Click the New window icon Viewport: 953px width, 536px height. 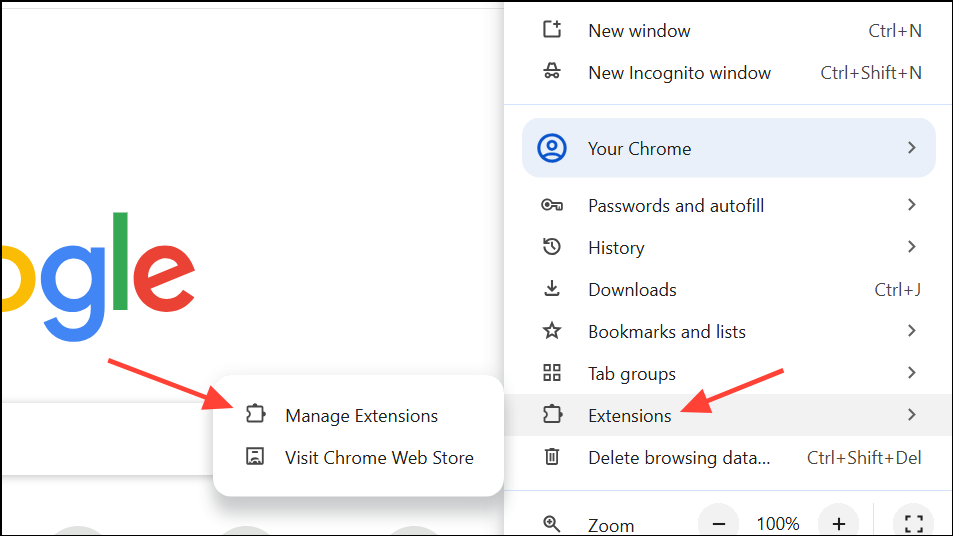[552, 30]
